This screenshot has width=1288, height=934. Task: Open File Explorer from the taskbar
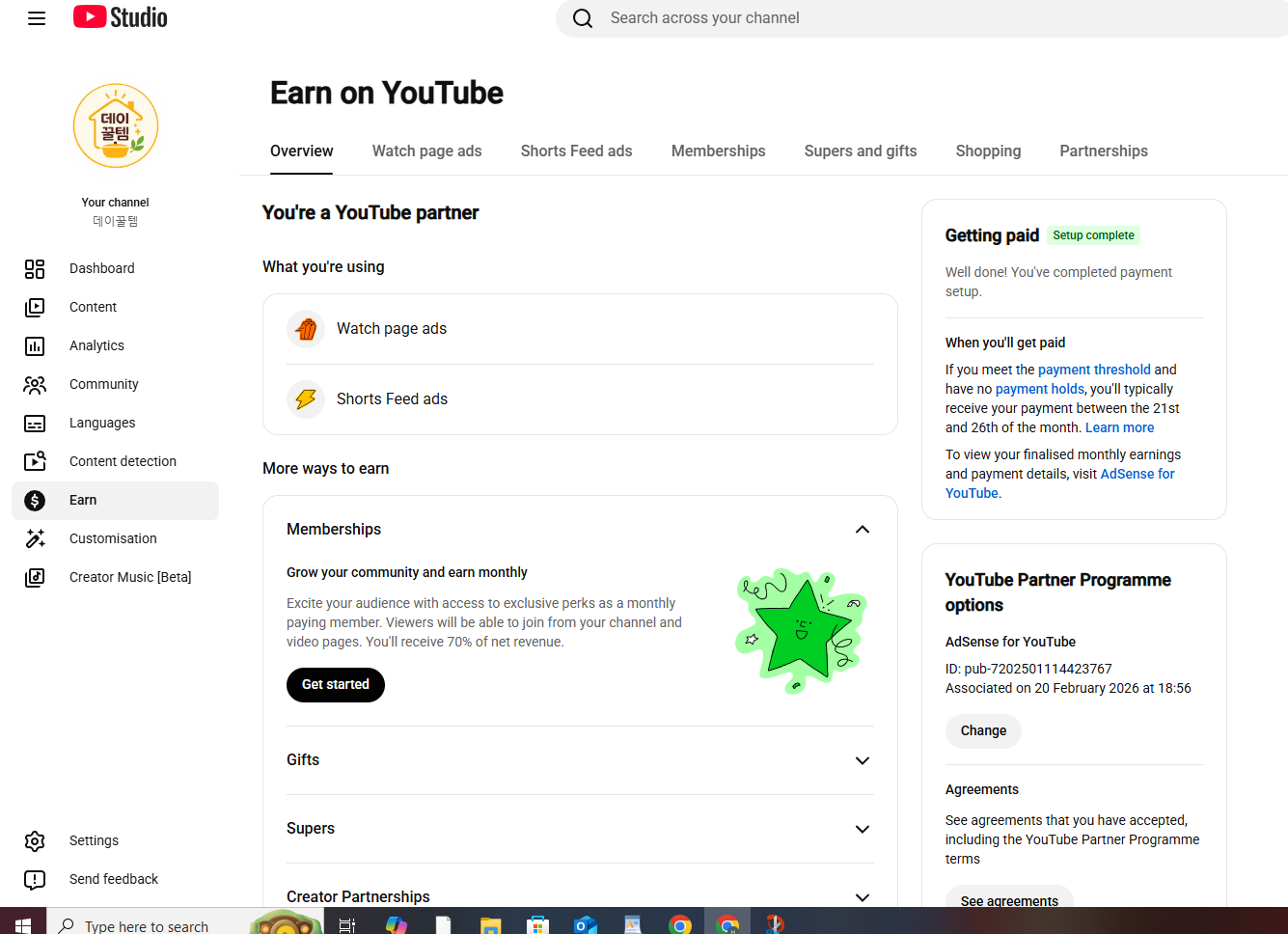pos(490,924)
